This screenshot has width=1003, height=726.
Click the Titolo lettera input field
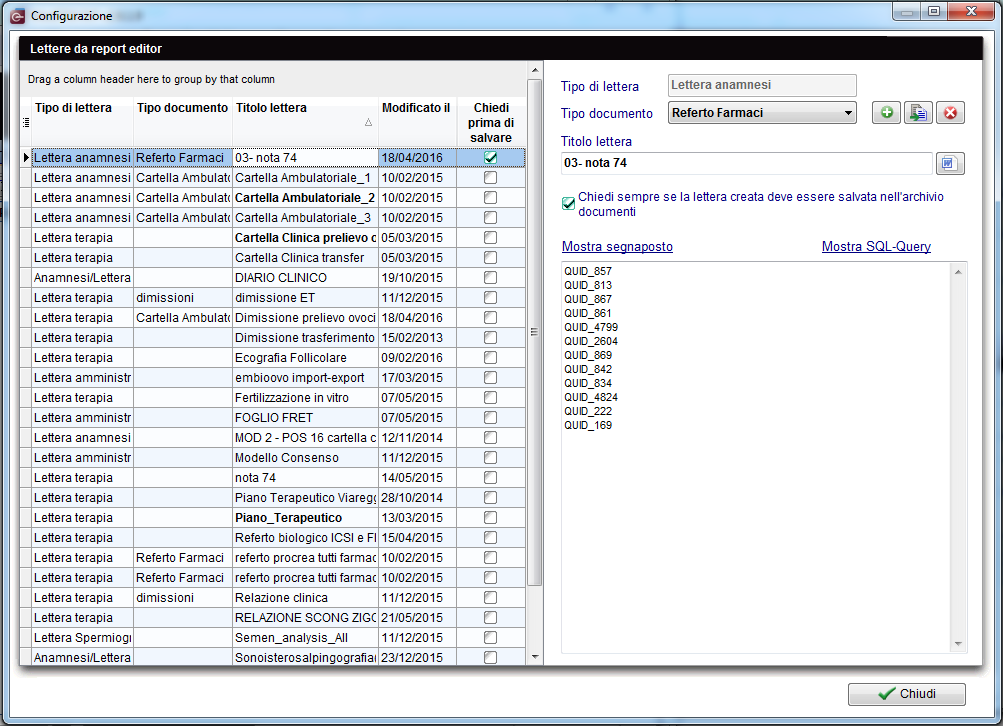746,163
